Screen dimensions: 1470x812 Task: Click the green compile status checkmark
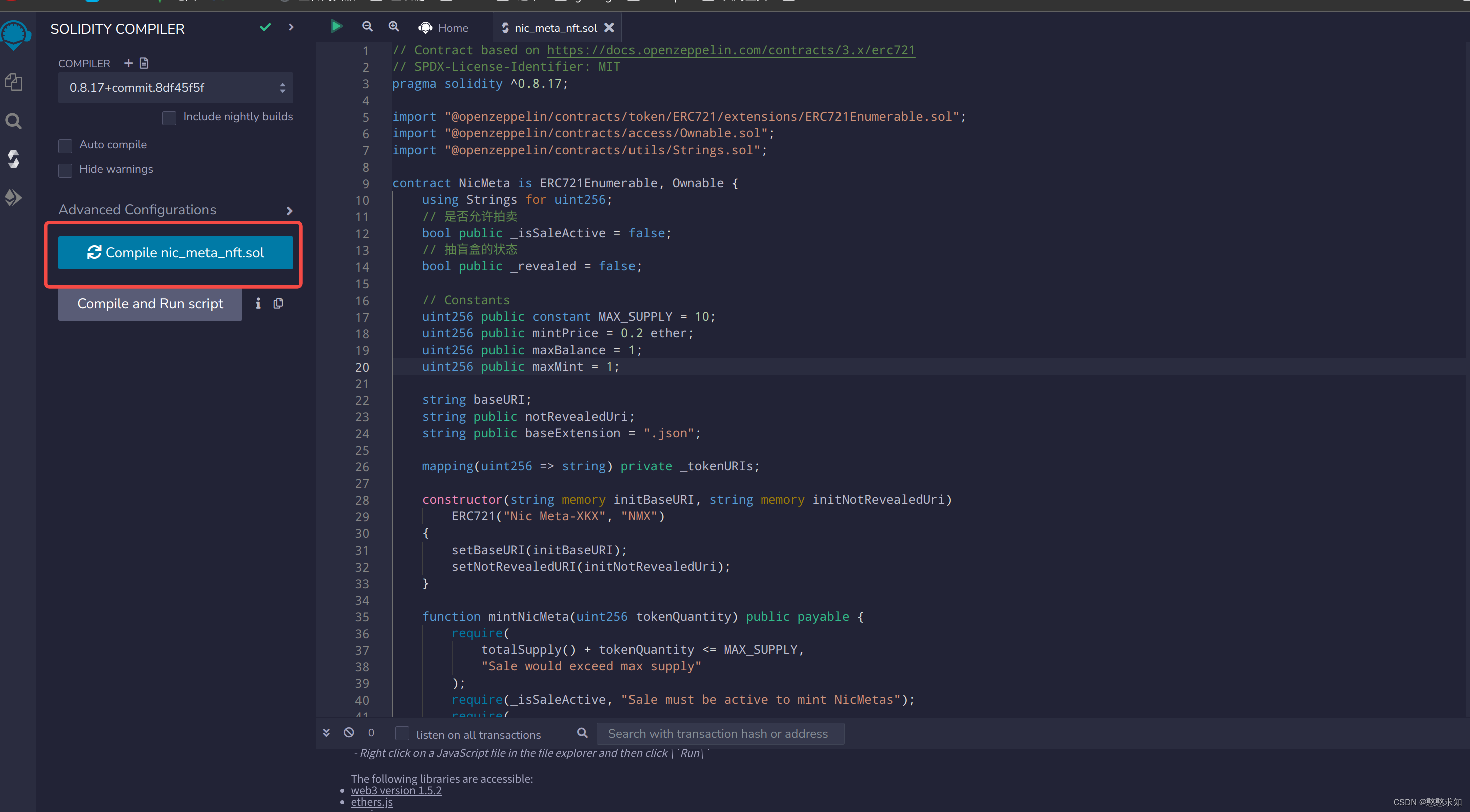(x=265, y=27)
